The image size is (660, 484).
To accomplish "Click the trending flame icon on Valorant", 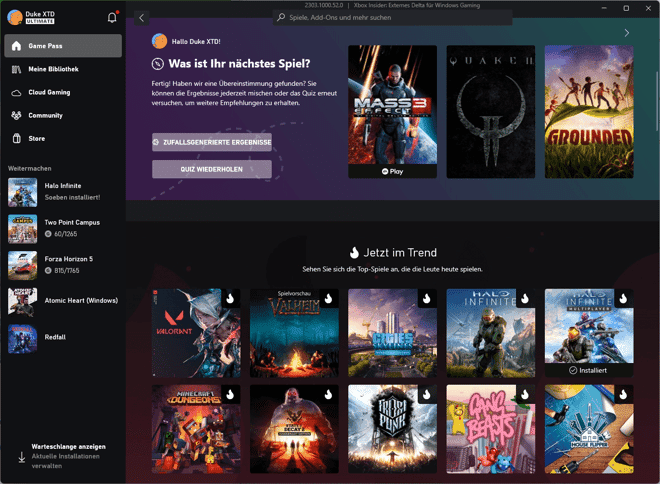I will click(x=230, y=298).
